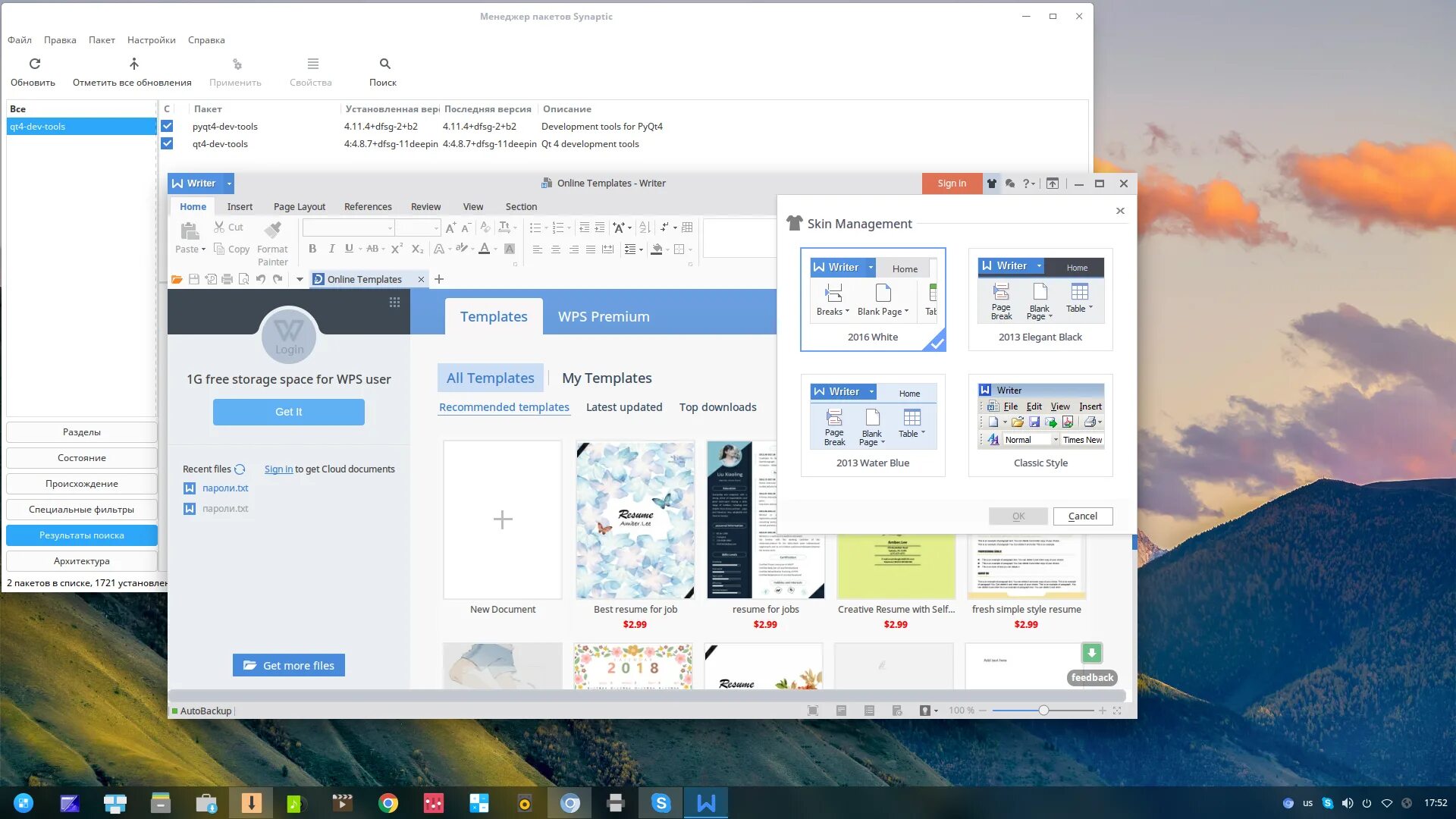This screenshot has height=819, width=1456.
Task: Click the Superscript X² icon
Action: pyautogui.click(x=397, y=249)
